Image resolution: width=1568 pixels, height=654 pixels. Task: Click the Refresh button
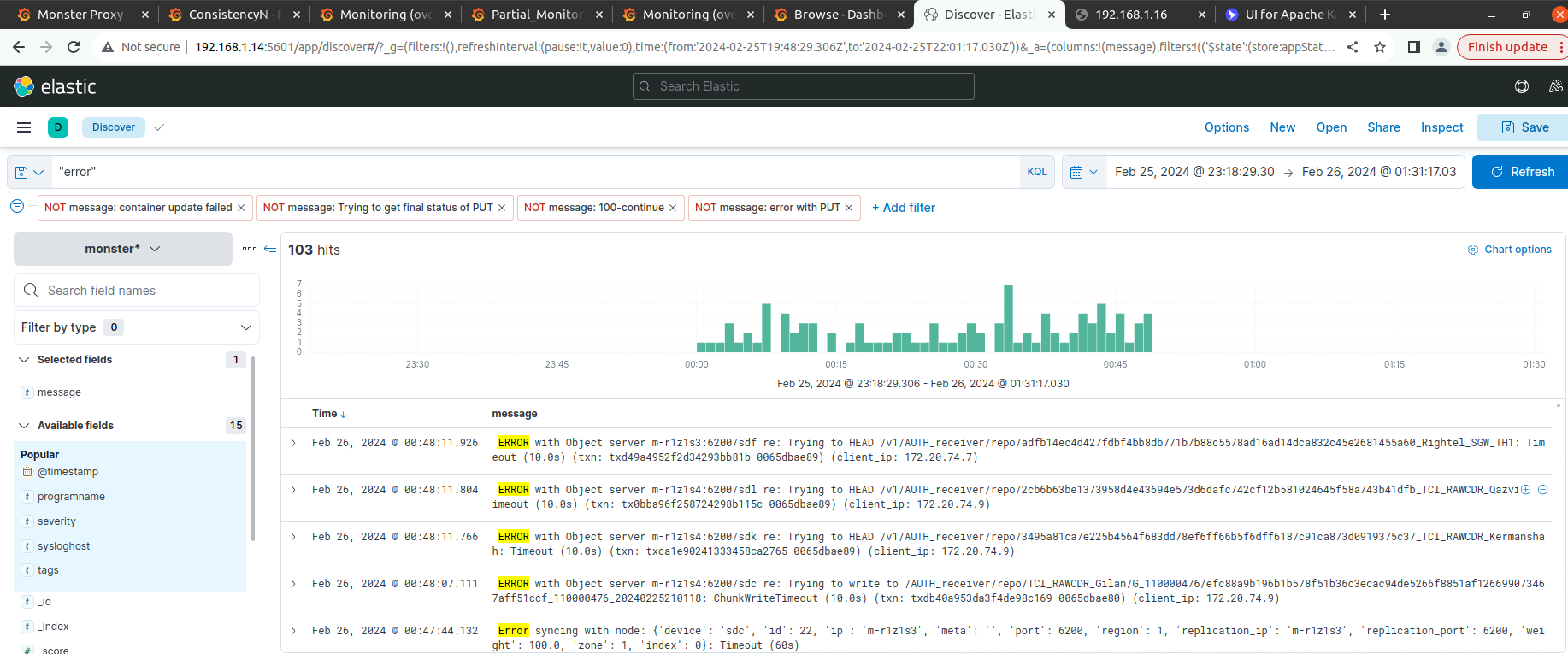point(1521,172)
